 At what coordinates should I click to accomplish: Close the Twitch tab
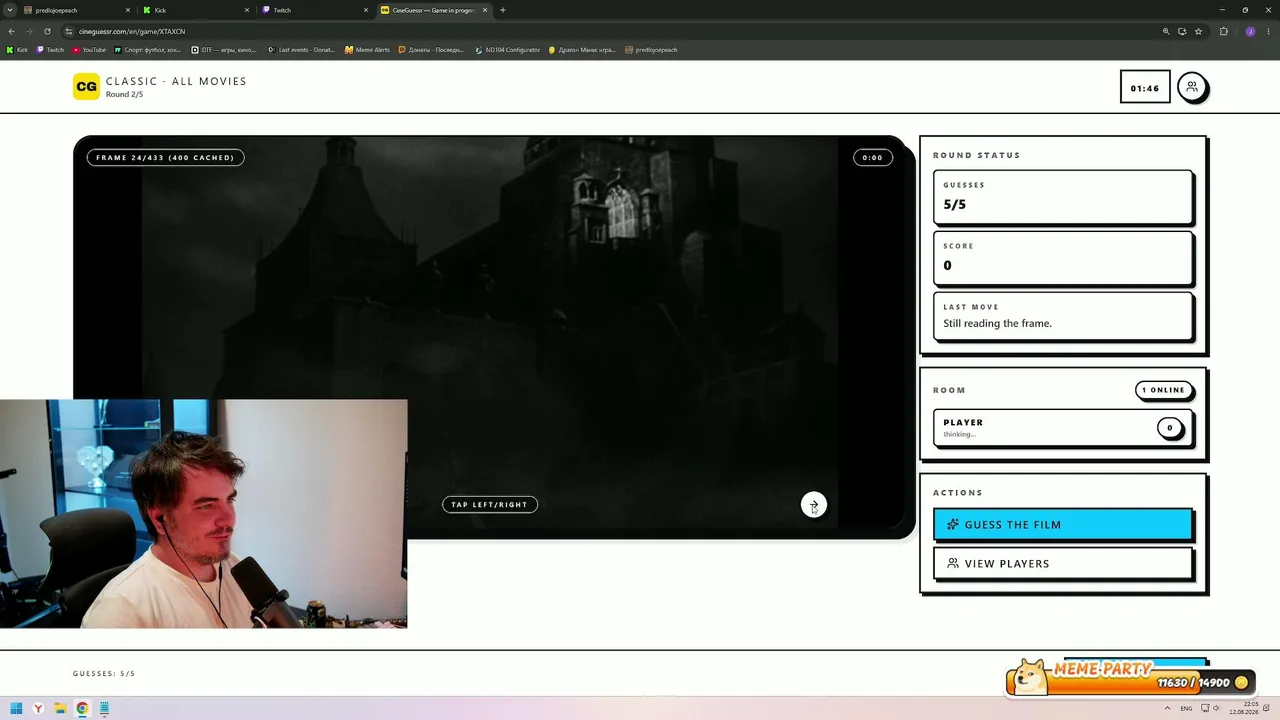366,10
